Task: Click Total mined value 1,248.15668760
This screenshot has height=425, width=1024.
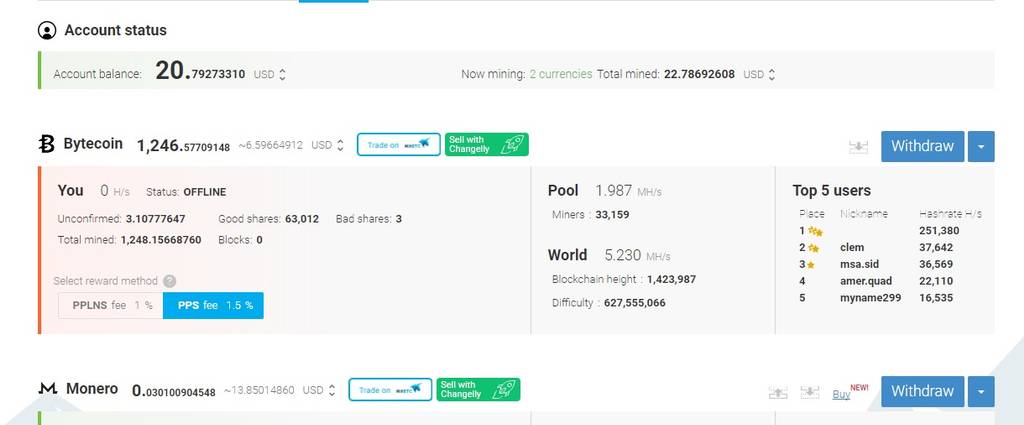Action: coord(161,240)
